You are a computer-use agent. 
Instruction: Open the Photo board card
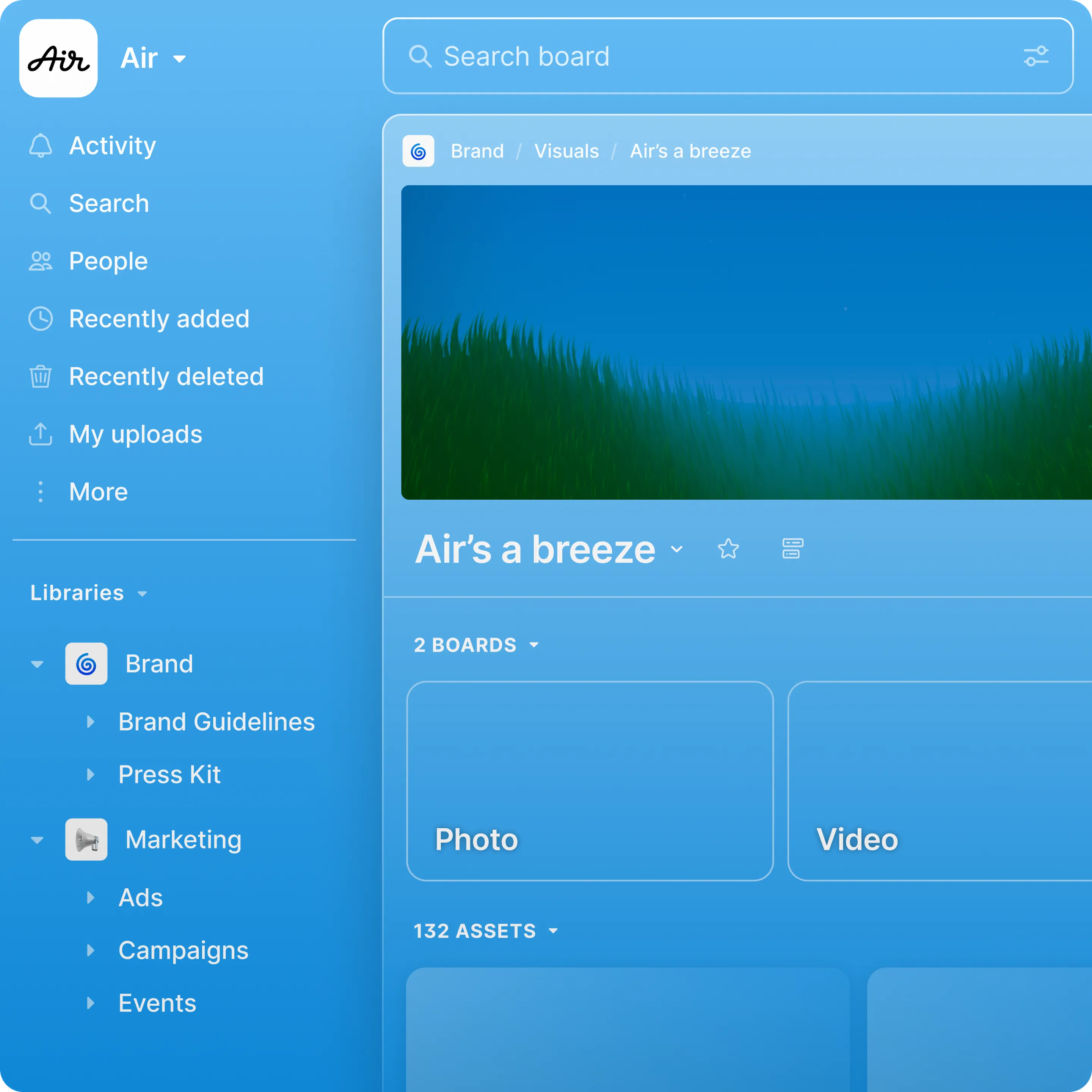coord(590,781)
